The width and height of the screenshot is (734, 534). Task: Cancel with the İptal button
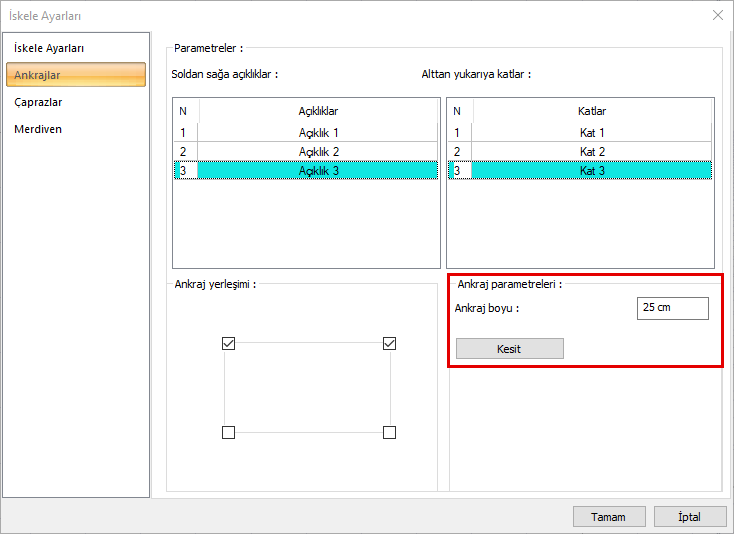pyautogui.click(x=690, y=517)
